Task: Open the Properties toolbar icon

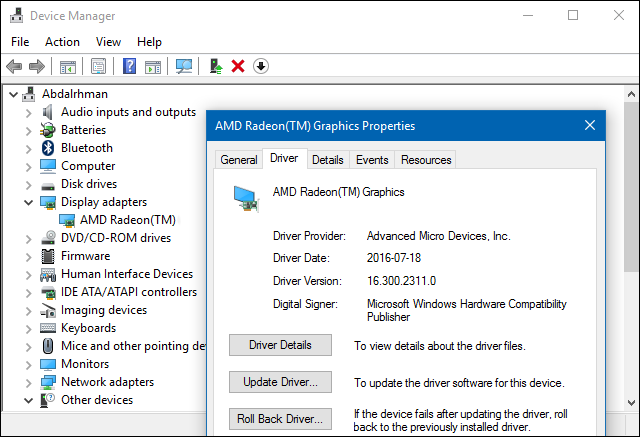Action: (98, 66)
